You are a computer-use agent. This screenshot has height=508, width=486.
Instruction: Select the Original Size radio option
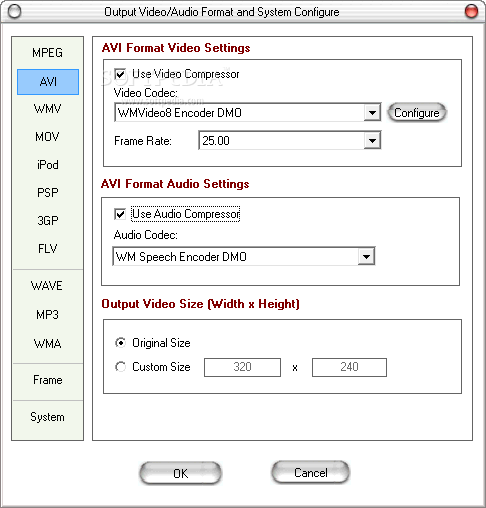(x=120, y=343)
